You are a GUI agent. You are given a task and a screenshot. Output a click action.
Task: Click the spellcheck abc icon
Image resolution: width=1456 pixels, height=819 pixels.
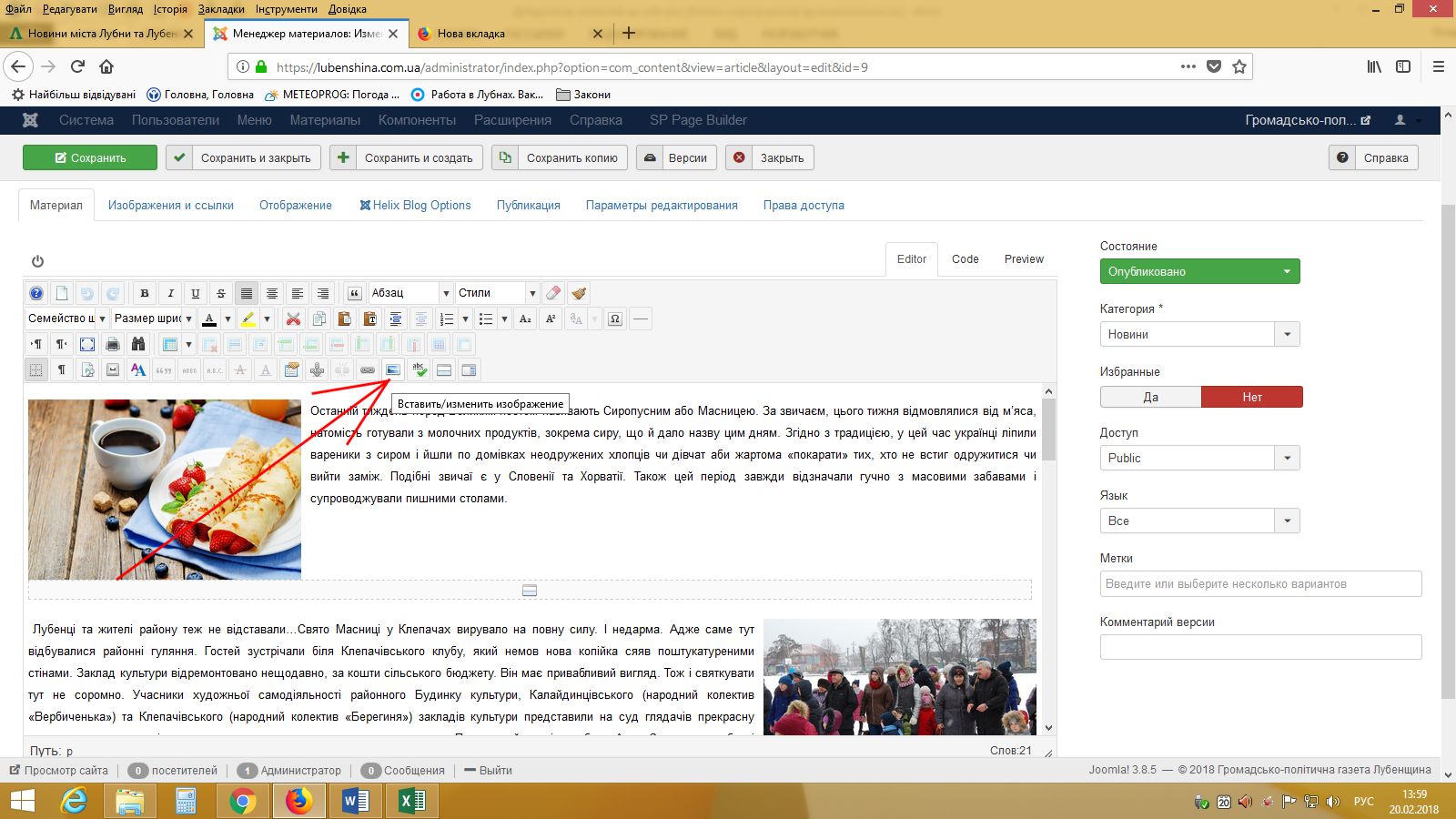click(419, 369)
